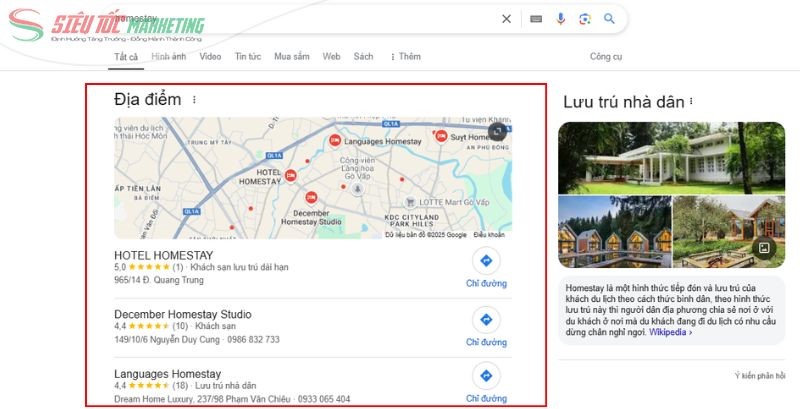This screenshot has width=800, height=409.
Task: Click the phone number 0986 832 733
Action: click(254, 340)
